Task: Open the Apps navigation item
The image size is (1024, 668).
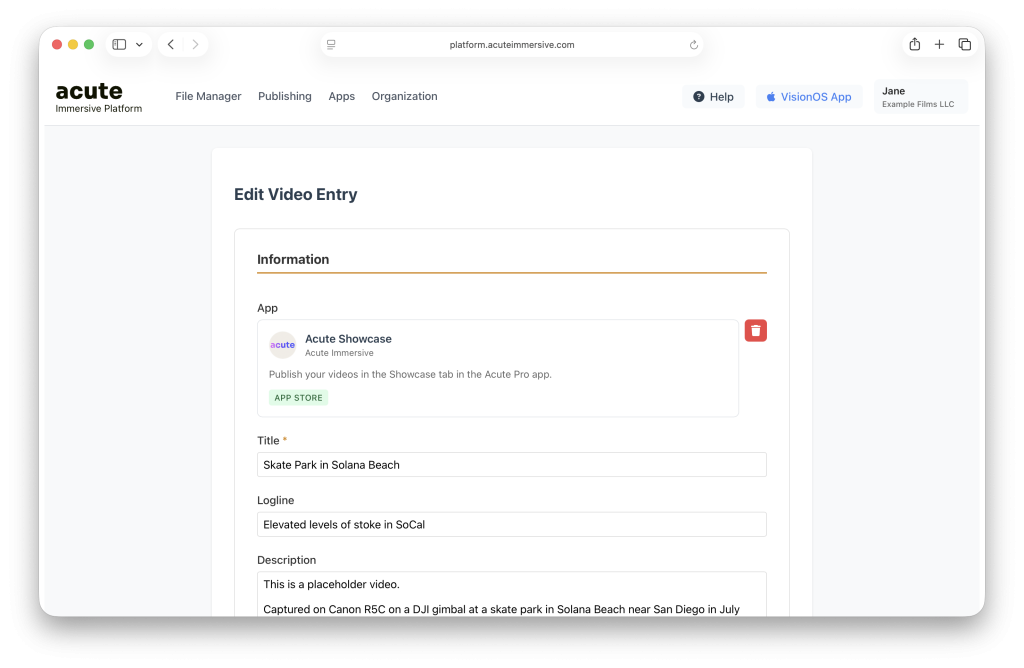Action: click(341, 97)
